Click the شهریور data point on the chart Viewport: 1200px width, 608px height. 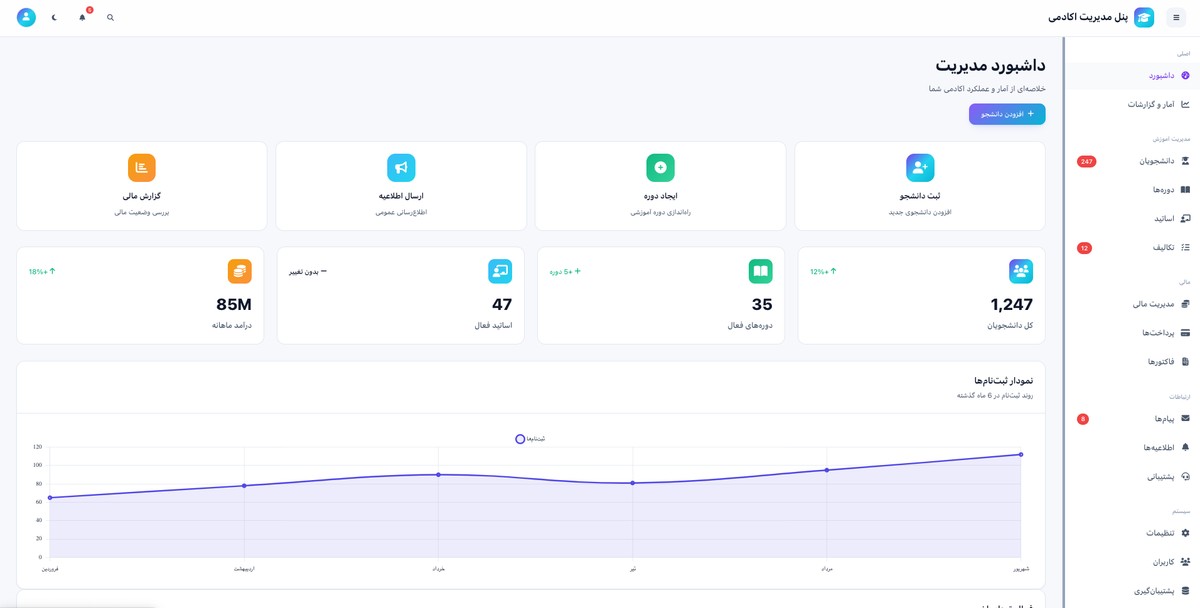click(1021, 454)
